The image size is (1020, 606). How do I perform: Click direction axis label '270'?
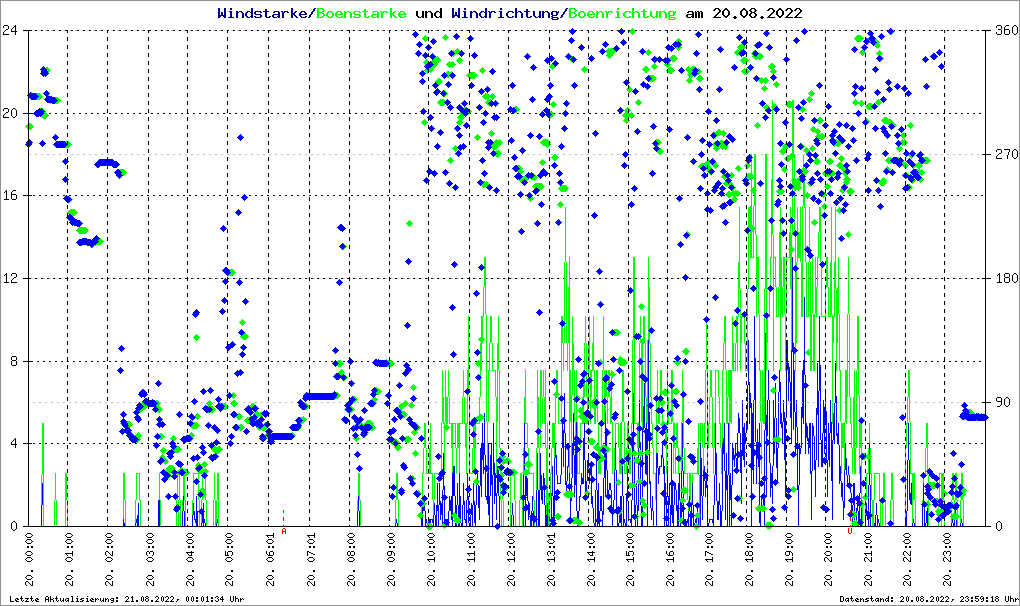[x=1006, y=155]
